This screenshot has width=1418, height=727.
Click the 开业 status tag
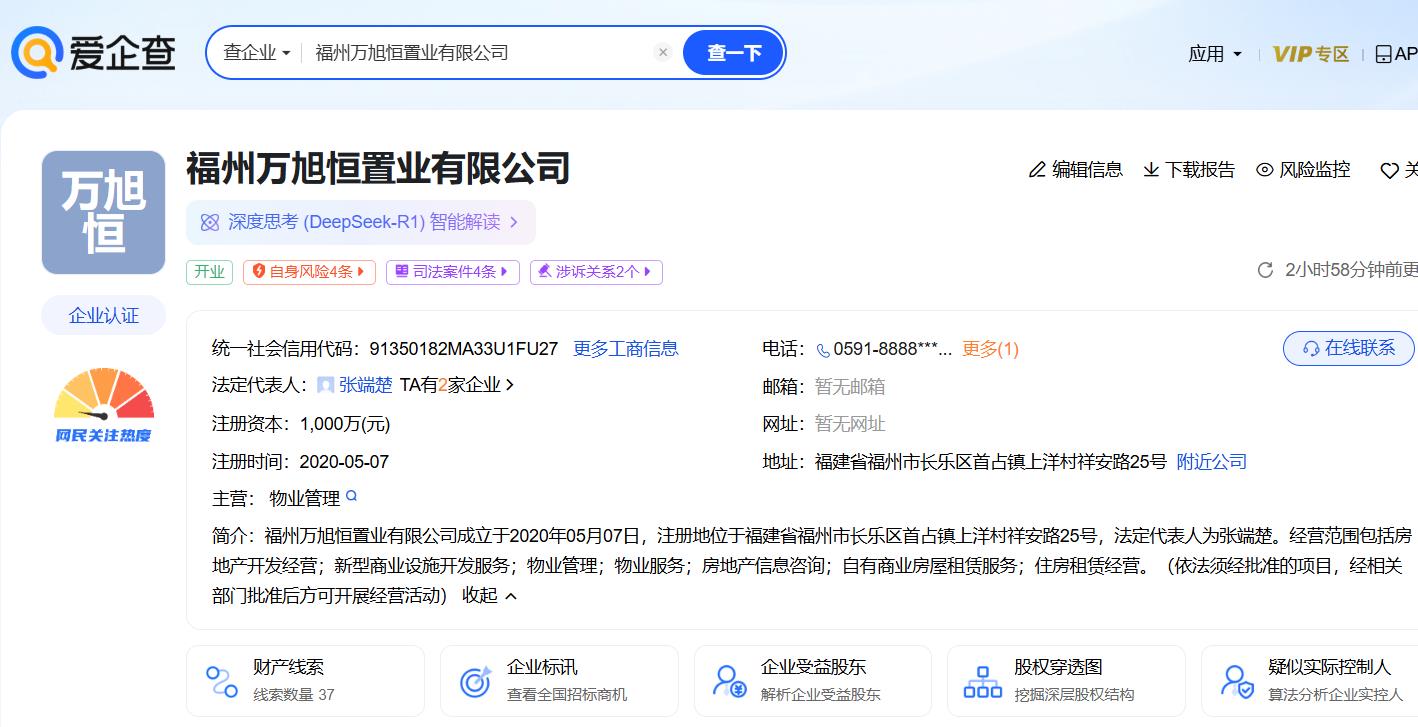(209, 272)
